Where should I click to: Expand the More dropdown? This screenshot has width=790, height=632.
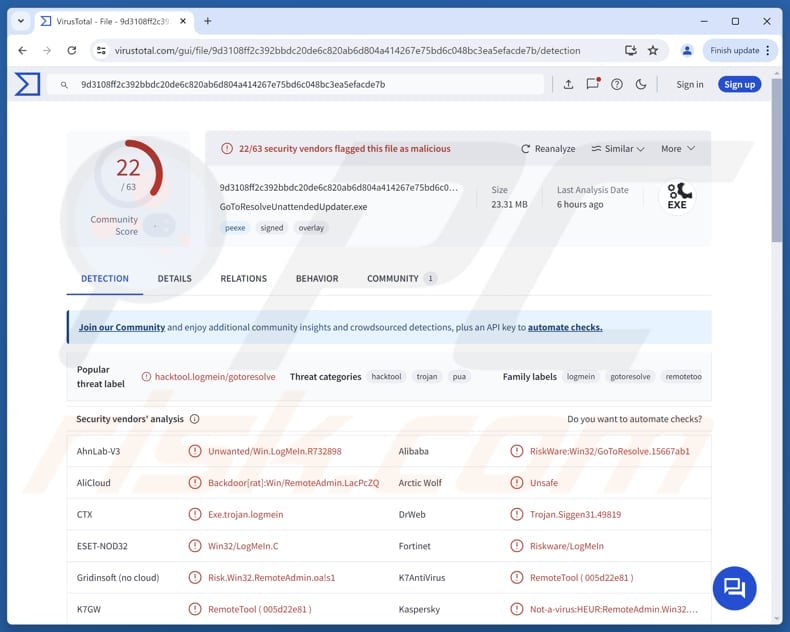click(678, 149)
